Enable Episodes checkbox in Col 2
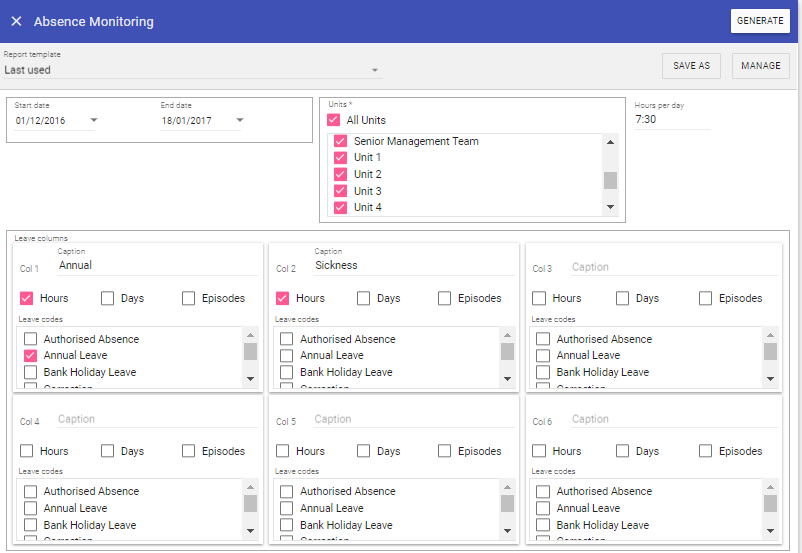This screenshot has height=553, width=802. [x=445, y=298]
